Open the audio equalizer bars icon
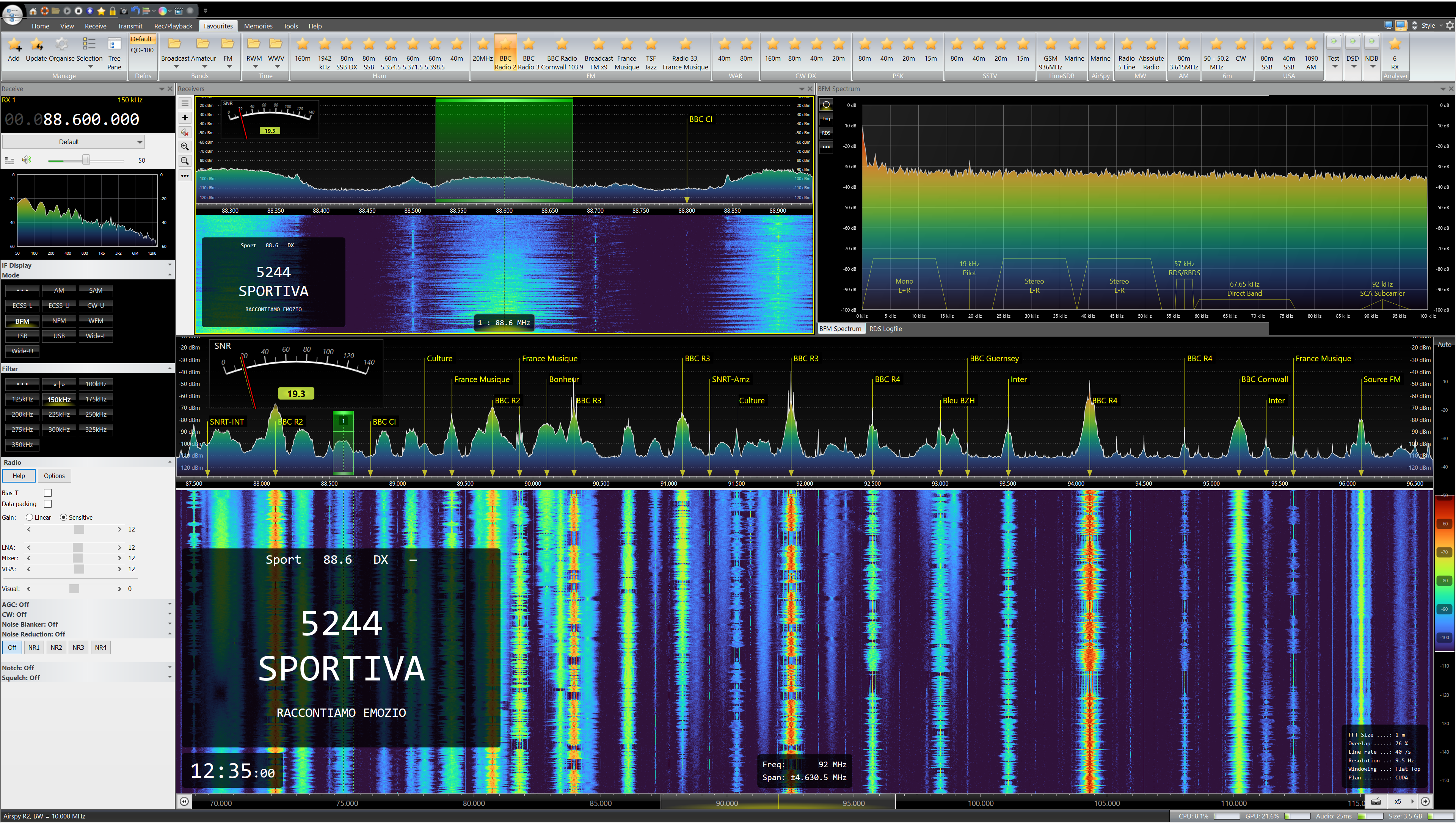1456x823 pixels. click(x=9, y=160)
